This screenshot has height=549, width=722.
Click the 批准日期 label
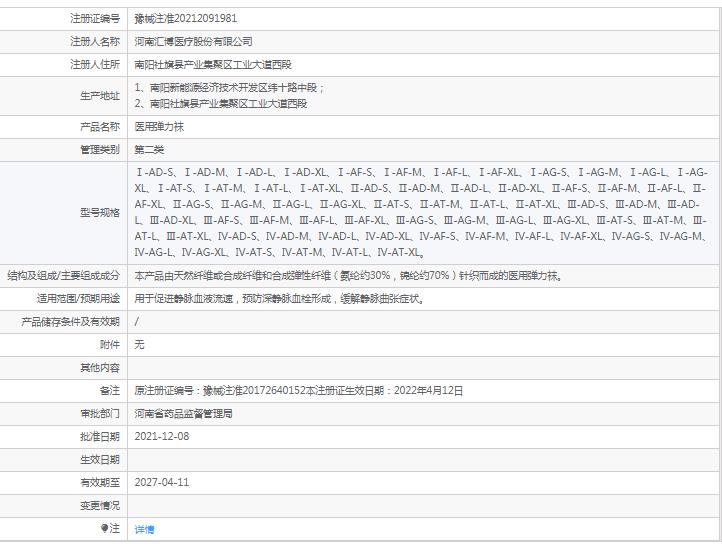click(100, 437)
